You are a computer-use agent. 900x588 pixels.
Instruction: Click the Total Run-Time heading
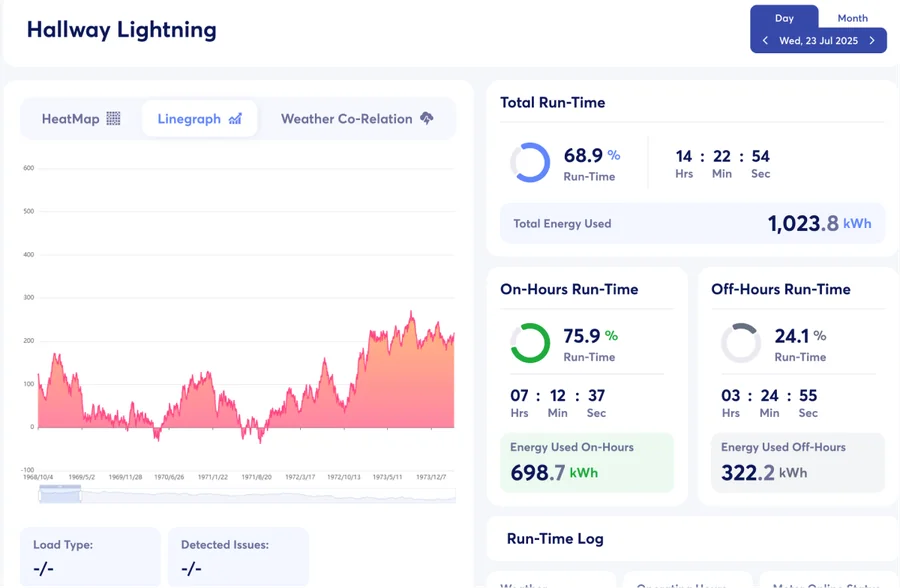click(x=552, y=103)
